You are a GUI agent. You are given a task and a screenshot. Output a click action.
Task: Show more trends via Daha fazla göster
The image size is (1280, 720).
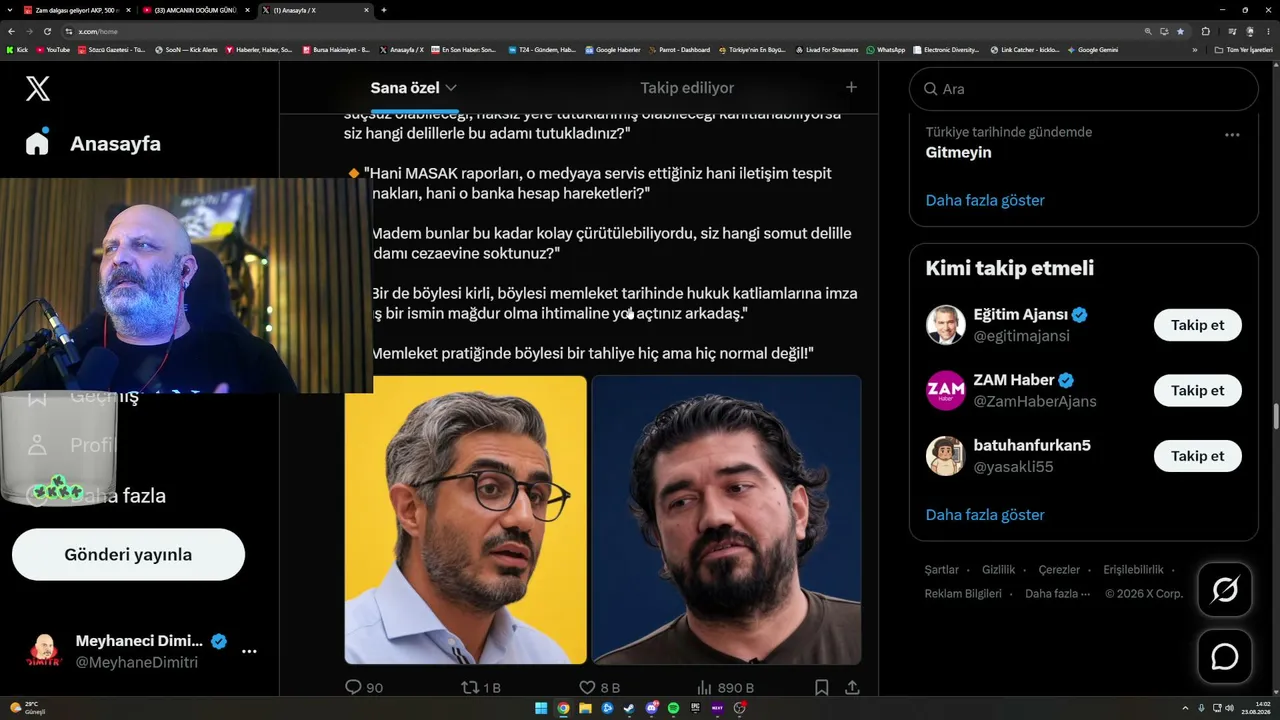click(985, 200)
